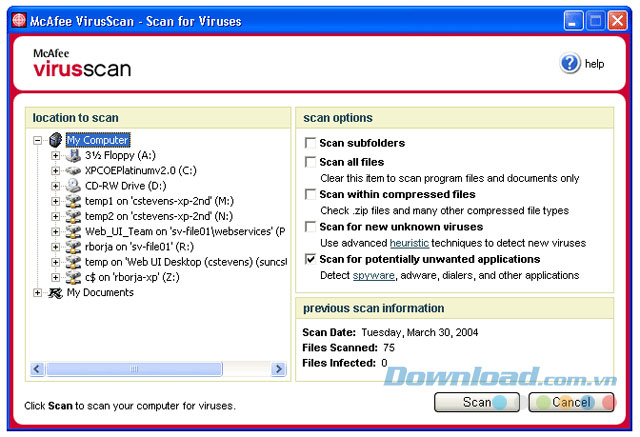Image resolution: width=640 pixels, height=437 pixels.
Task: Select temp2 on 'cstevens-xp-2nd' (N:)
Action: pyautogui.click(x=159, y=216)
